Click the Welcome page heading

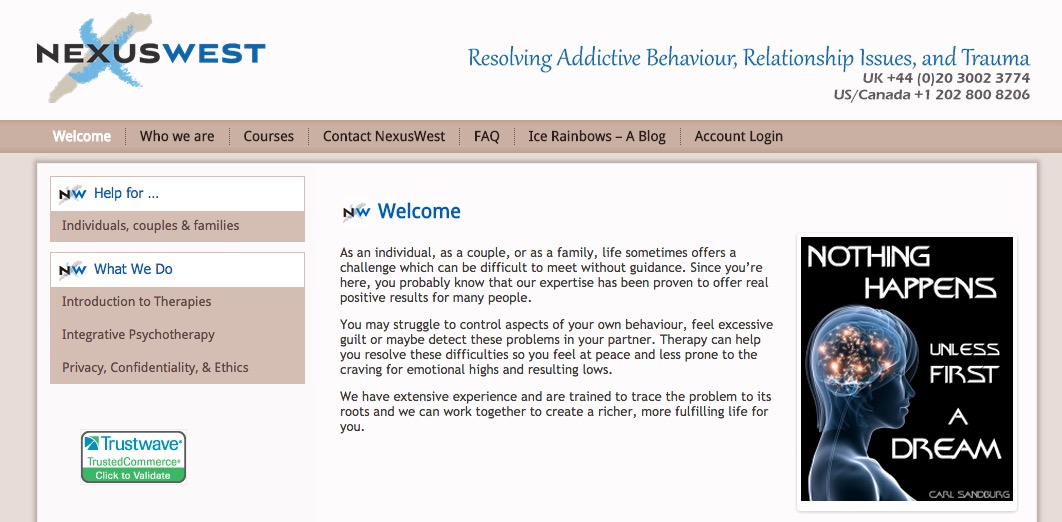point(419,211)
